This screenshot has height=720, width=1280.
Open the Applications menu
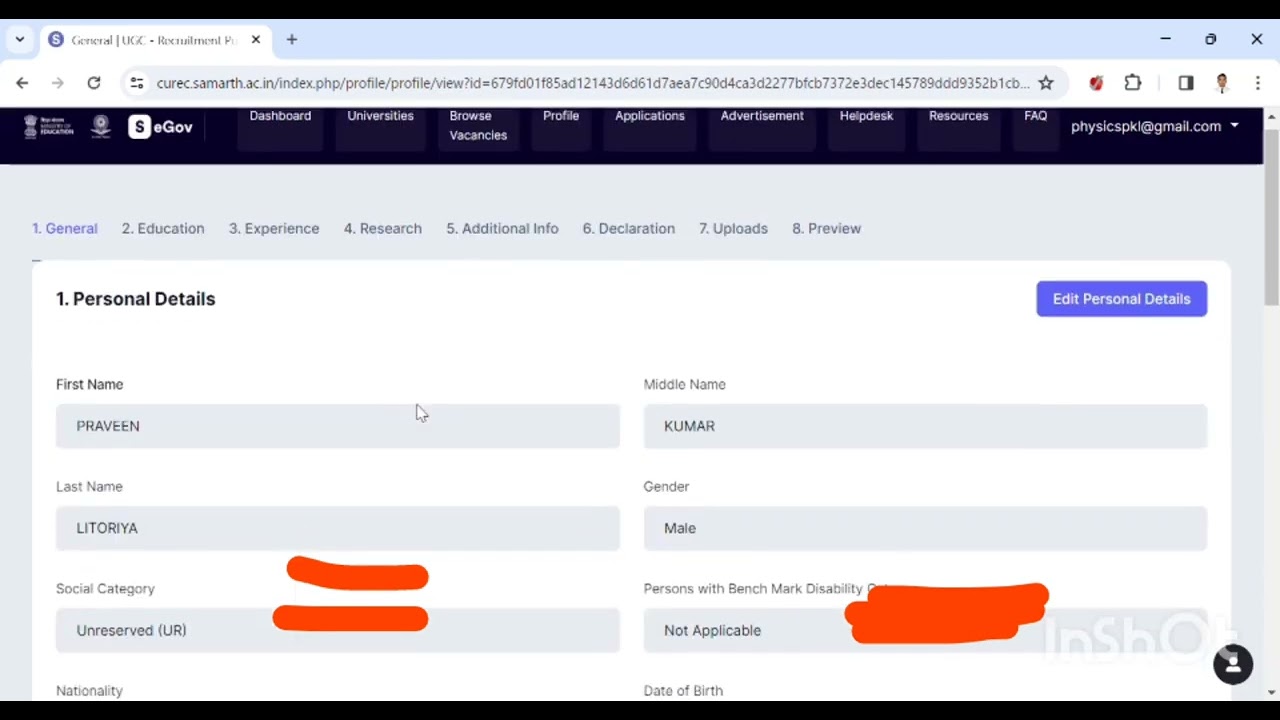coord(650,116)
